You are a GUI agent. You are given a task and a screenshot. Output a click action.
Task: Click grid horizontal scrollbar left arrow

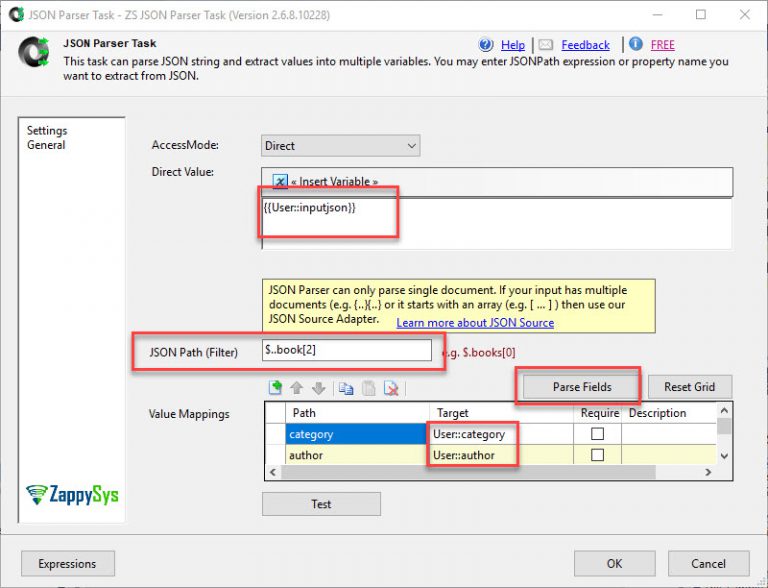click(273, 472)
